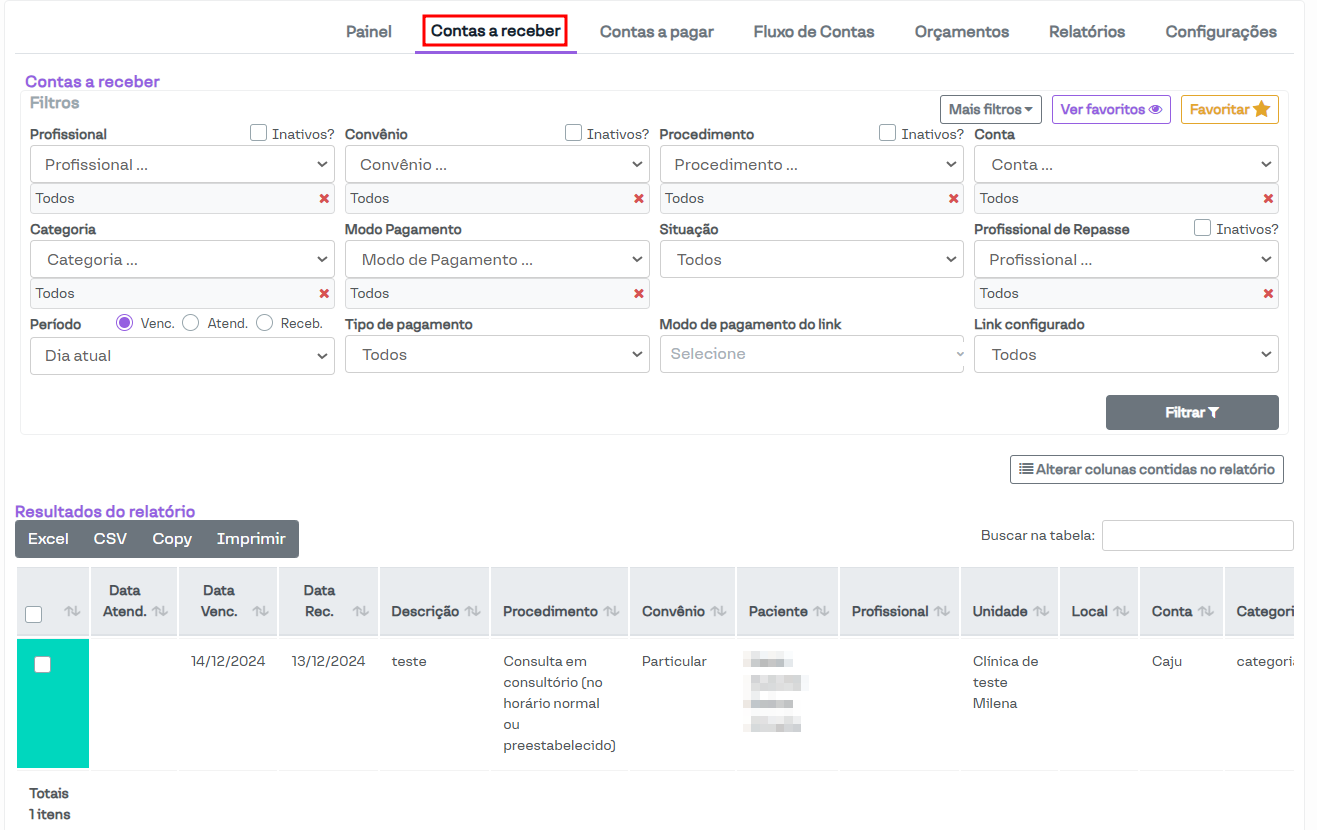Select the Atend. period radio button
This screenshot has height=830, width=1317.
pyautogui.click(x=190, y=323)
